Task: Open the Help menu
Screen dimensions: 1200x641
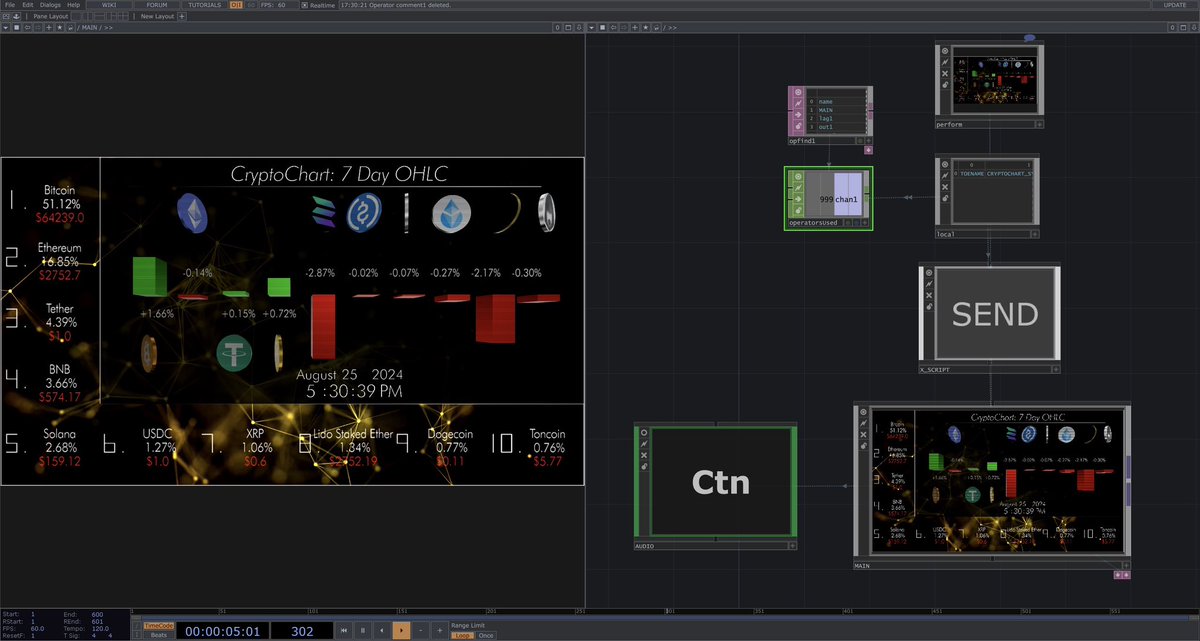Action: click(x=74, y=5)
